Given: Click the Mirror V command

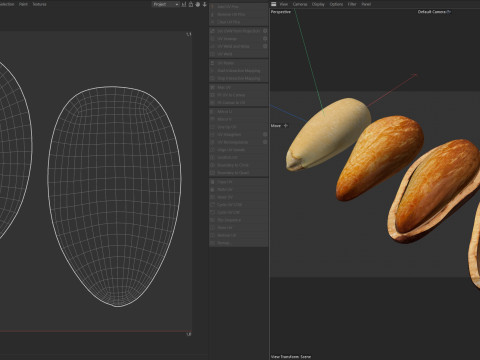Looking at the screenshot, I should tap(239, 119).
